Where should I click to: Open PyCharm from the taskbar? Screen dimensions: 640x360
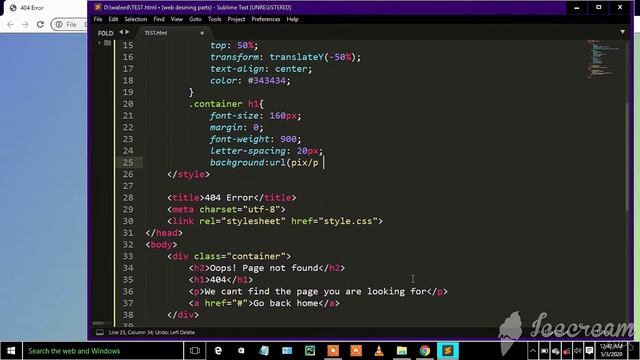coord(310,351)
